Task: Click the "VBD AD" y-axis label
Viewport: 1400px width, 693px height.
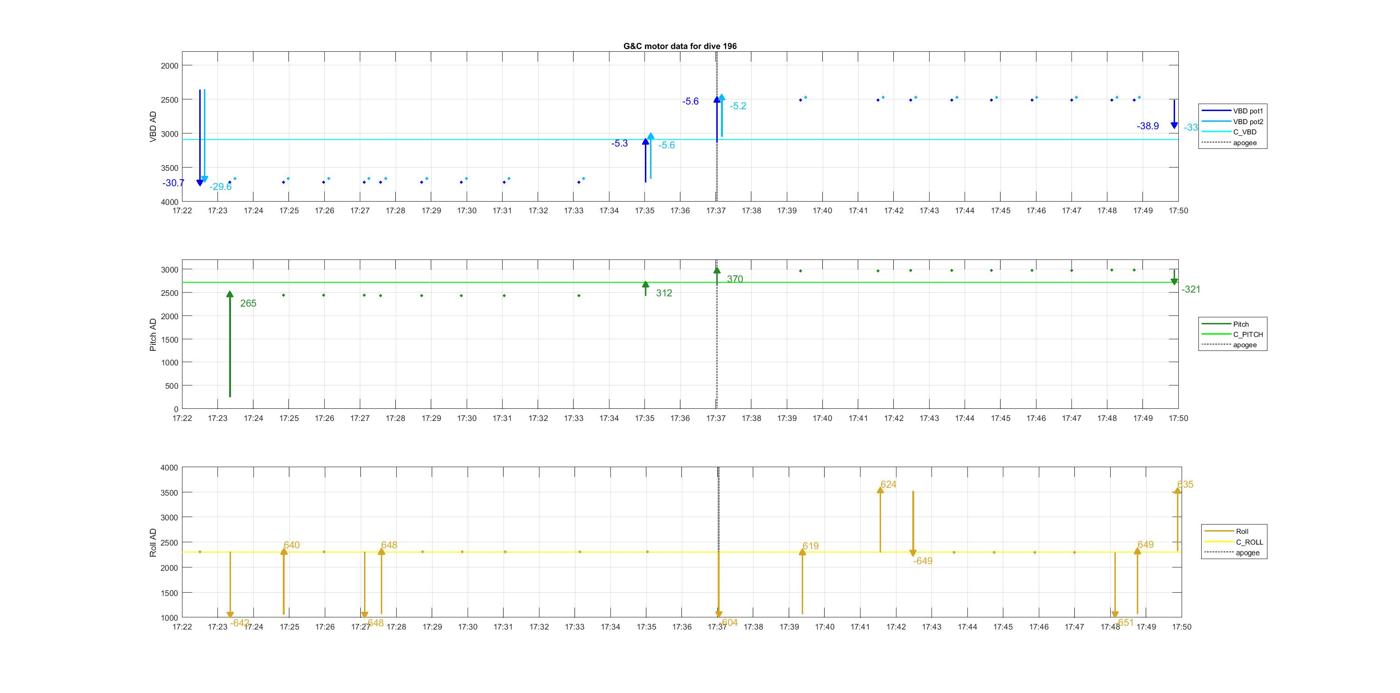Action: [153, 126]
